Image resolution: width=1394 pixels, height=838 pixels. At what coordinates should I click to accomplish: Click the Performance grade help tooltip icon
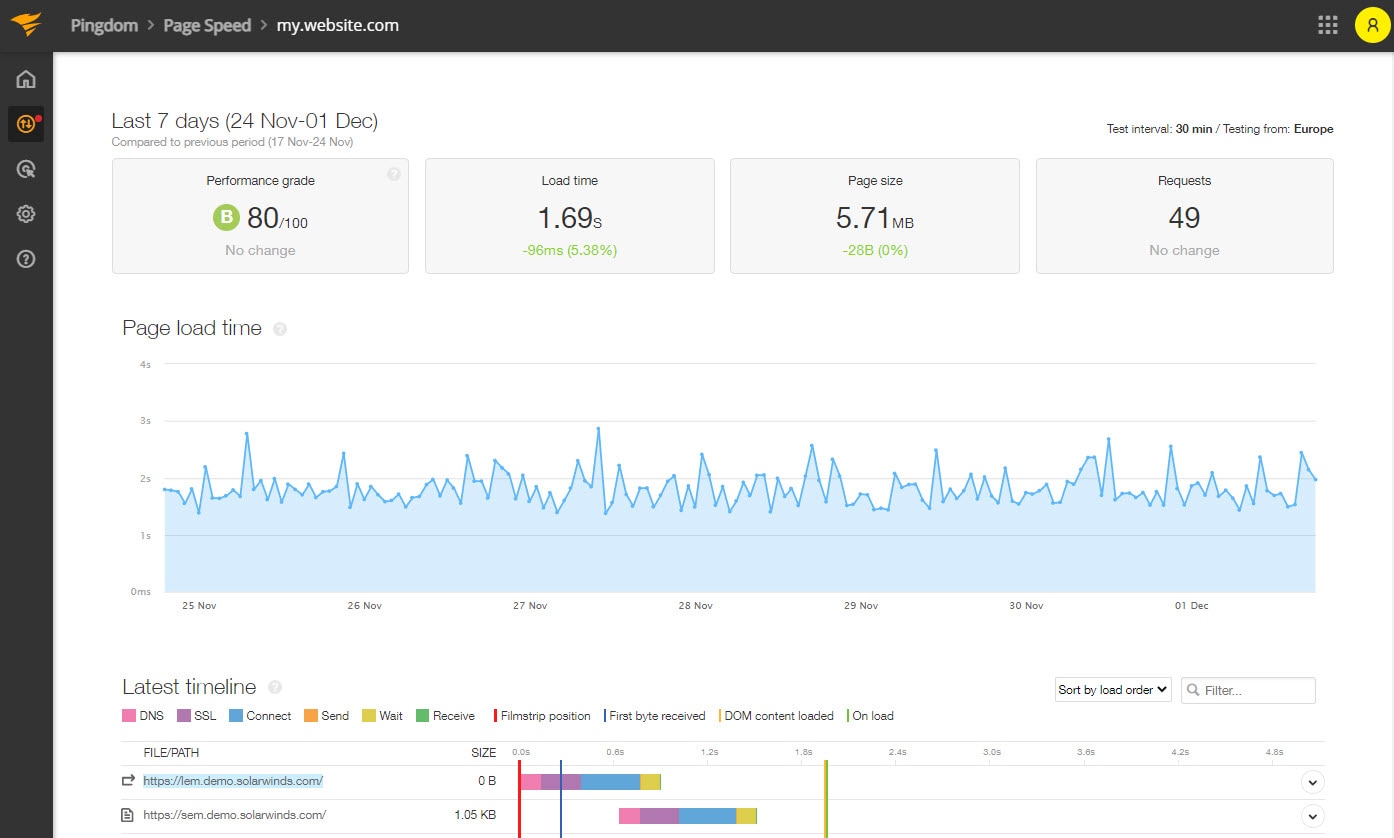pos(393,173)
